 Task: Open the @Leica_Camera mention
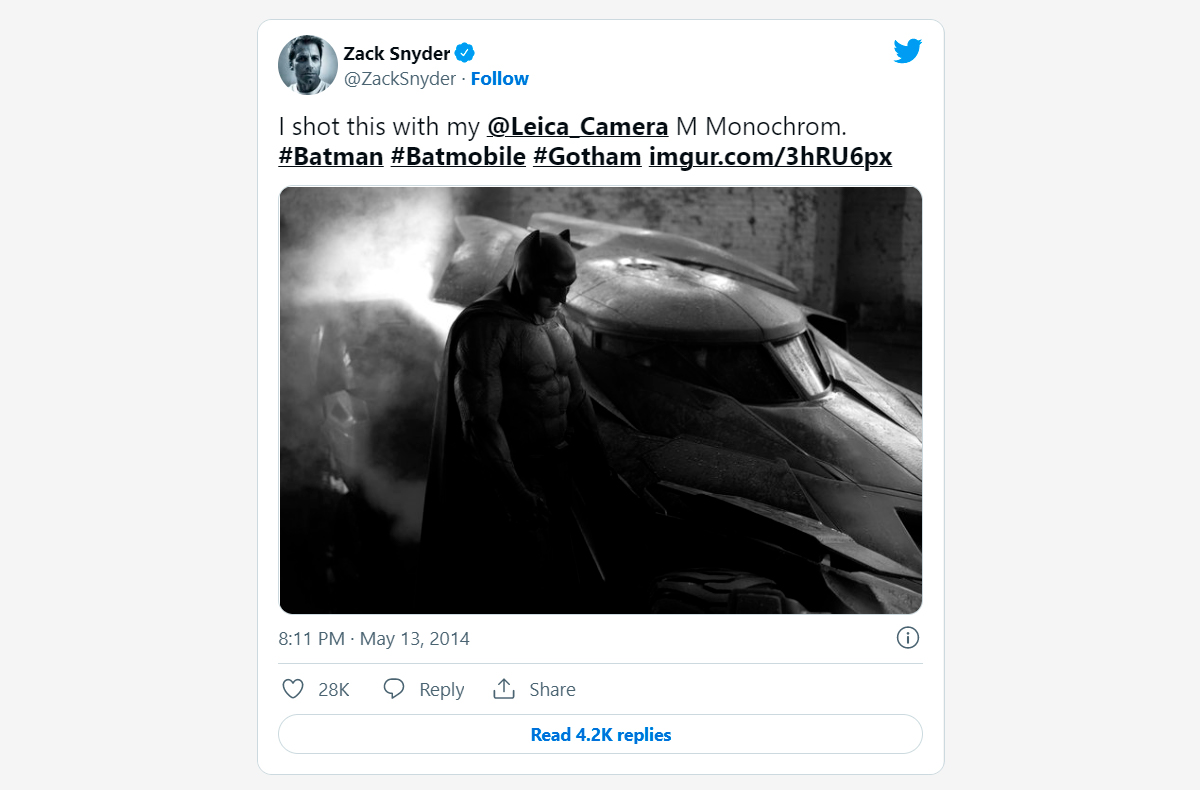click(x=577, y=127)
